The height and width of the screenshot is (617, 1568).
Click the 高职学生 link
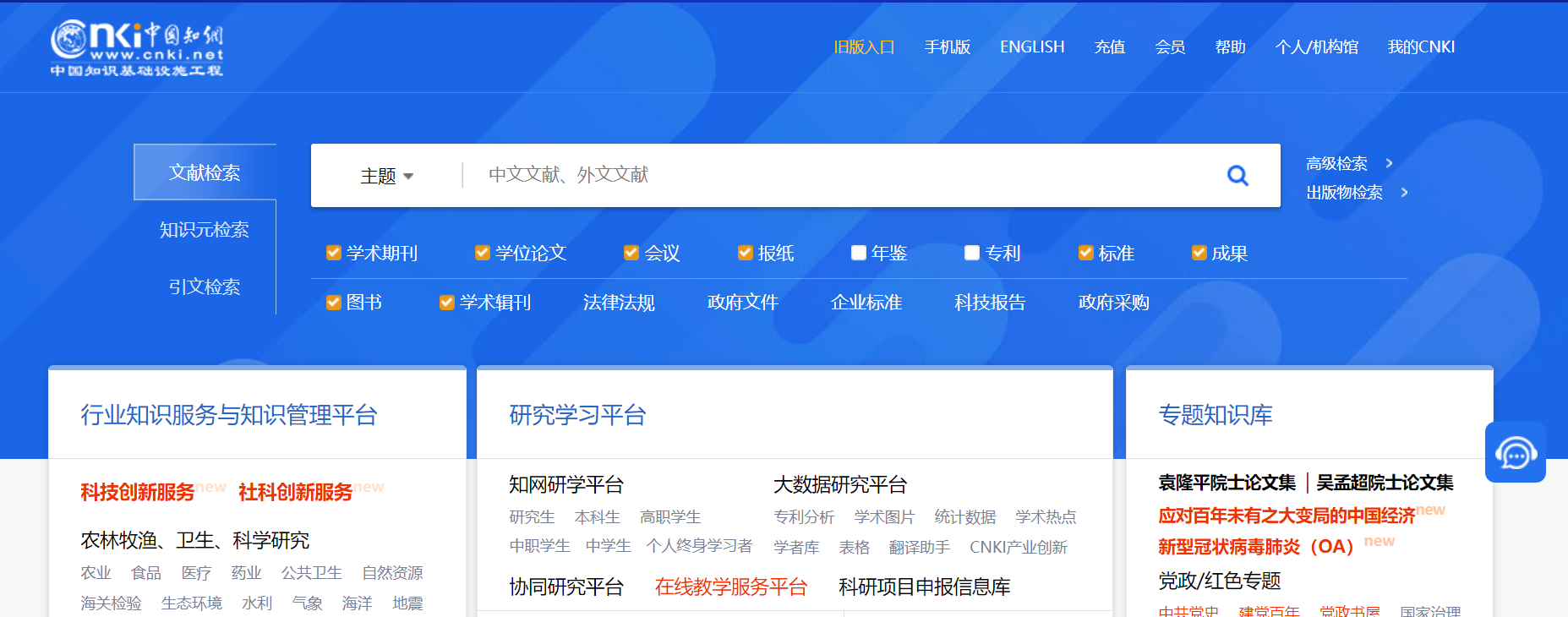coord(670,517)
